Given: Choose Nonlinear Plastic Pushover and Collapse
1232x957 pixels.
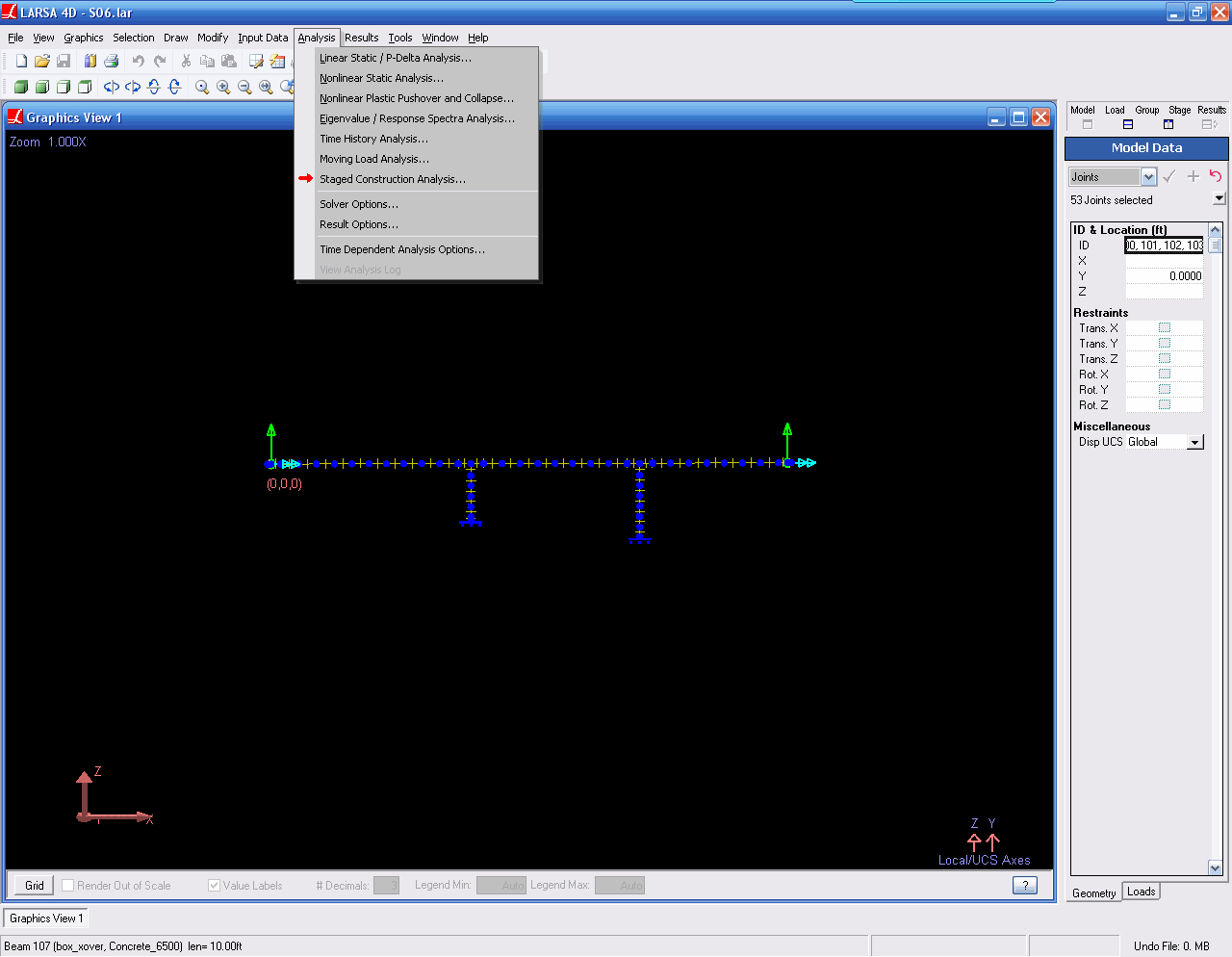Looking at the screenshot, I should [x=417, y=98].
